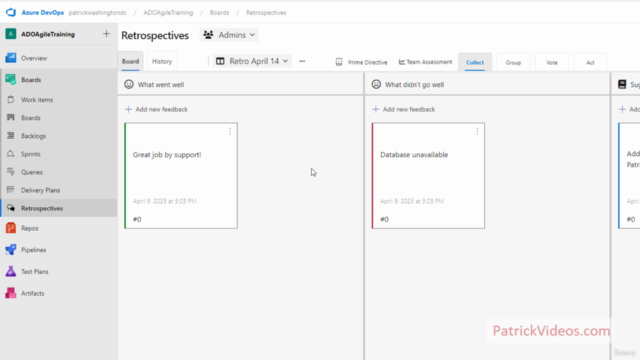Switch to the History tab

(x=162, y=61)
